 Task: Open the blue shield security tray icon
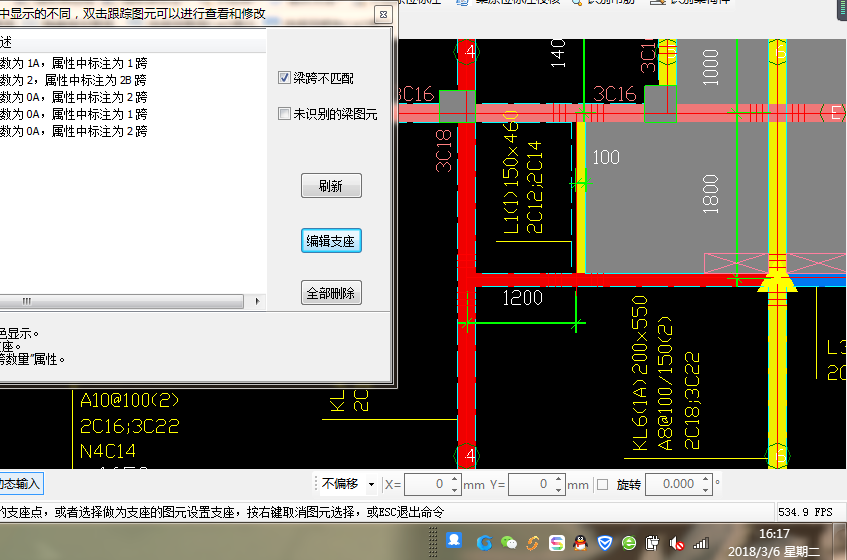pyautogui.click(x=605, y=543)
